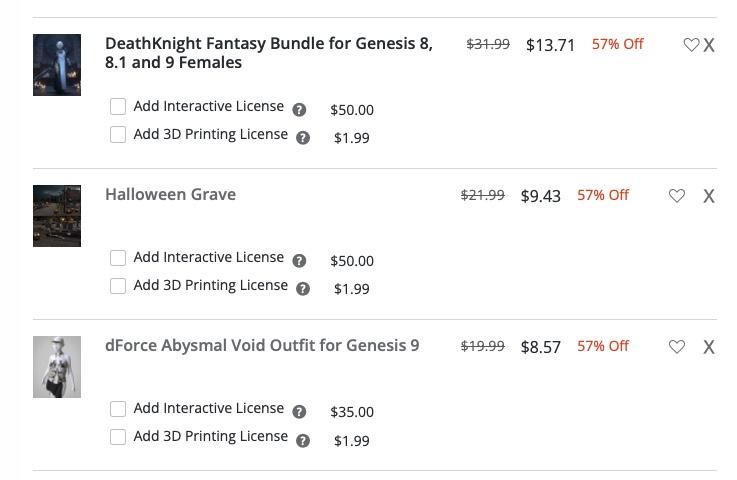Wishlist the dForce Abysmal Void Outfit
737x480 pixels.
click(x=677, y=347)
